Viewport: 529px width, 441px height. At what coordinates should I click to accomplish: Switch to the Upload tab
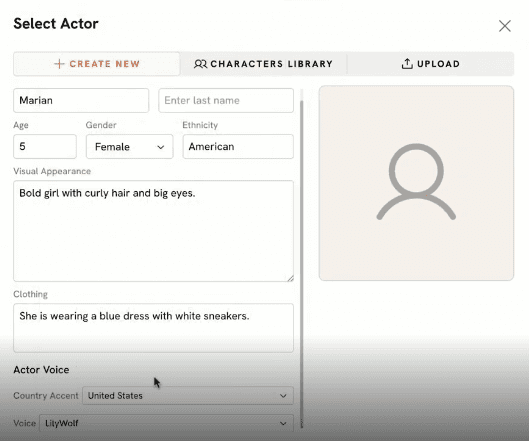pyautogui.click(x=430, y=64)
